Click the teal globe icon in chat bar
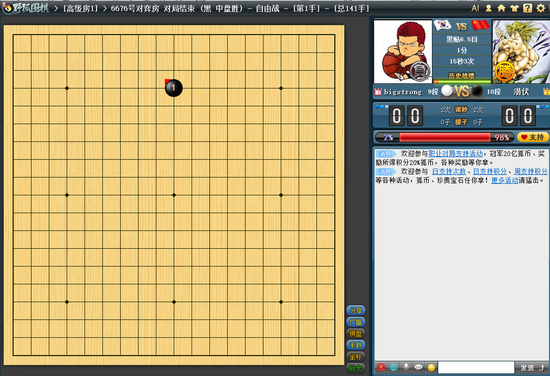This screenshot has width=550, height=376. click(394, 367)
